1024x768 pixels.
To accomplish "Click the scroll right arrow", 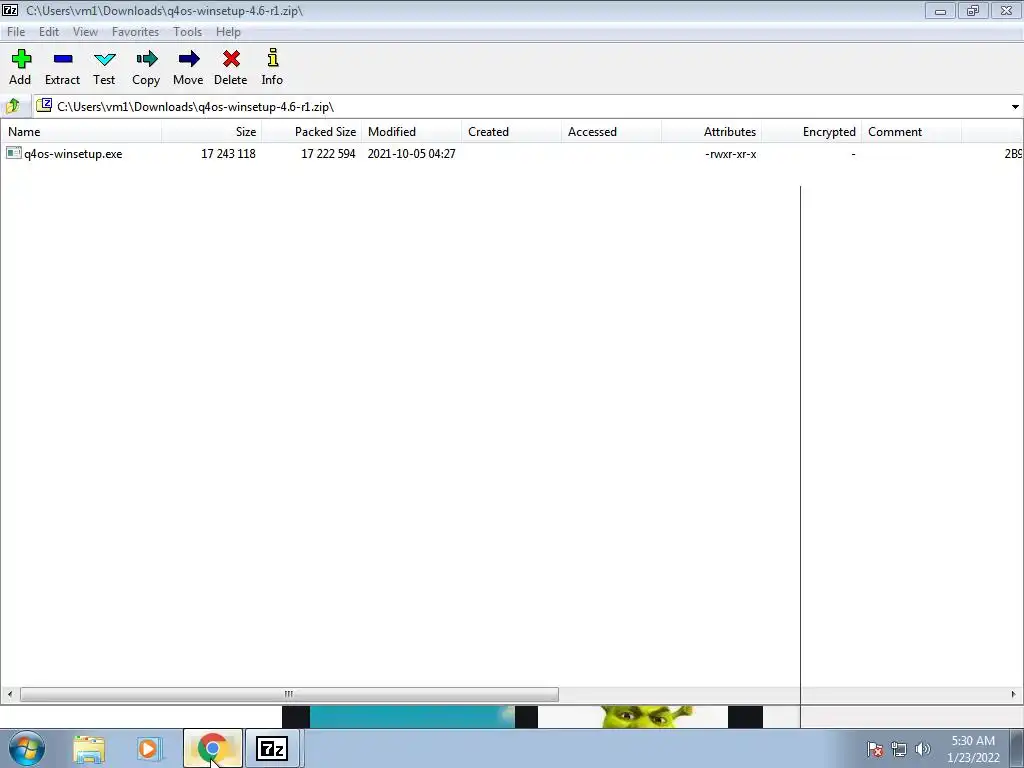I will tap(1014, 694).
